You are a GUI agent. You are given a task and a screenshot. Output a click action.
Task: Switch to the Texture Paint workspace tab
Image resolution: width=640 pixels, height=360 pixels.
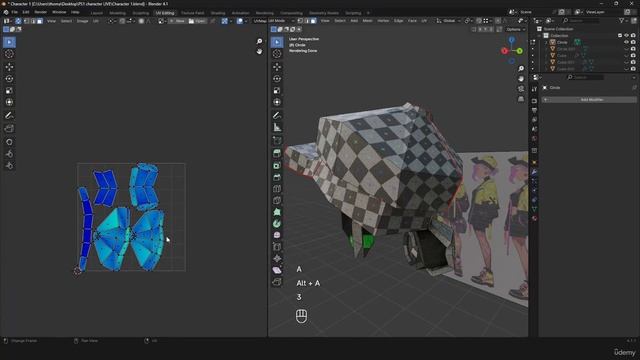point(192,13)
